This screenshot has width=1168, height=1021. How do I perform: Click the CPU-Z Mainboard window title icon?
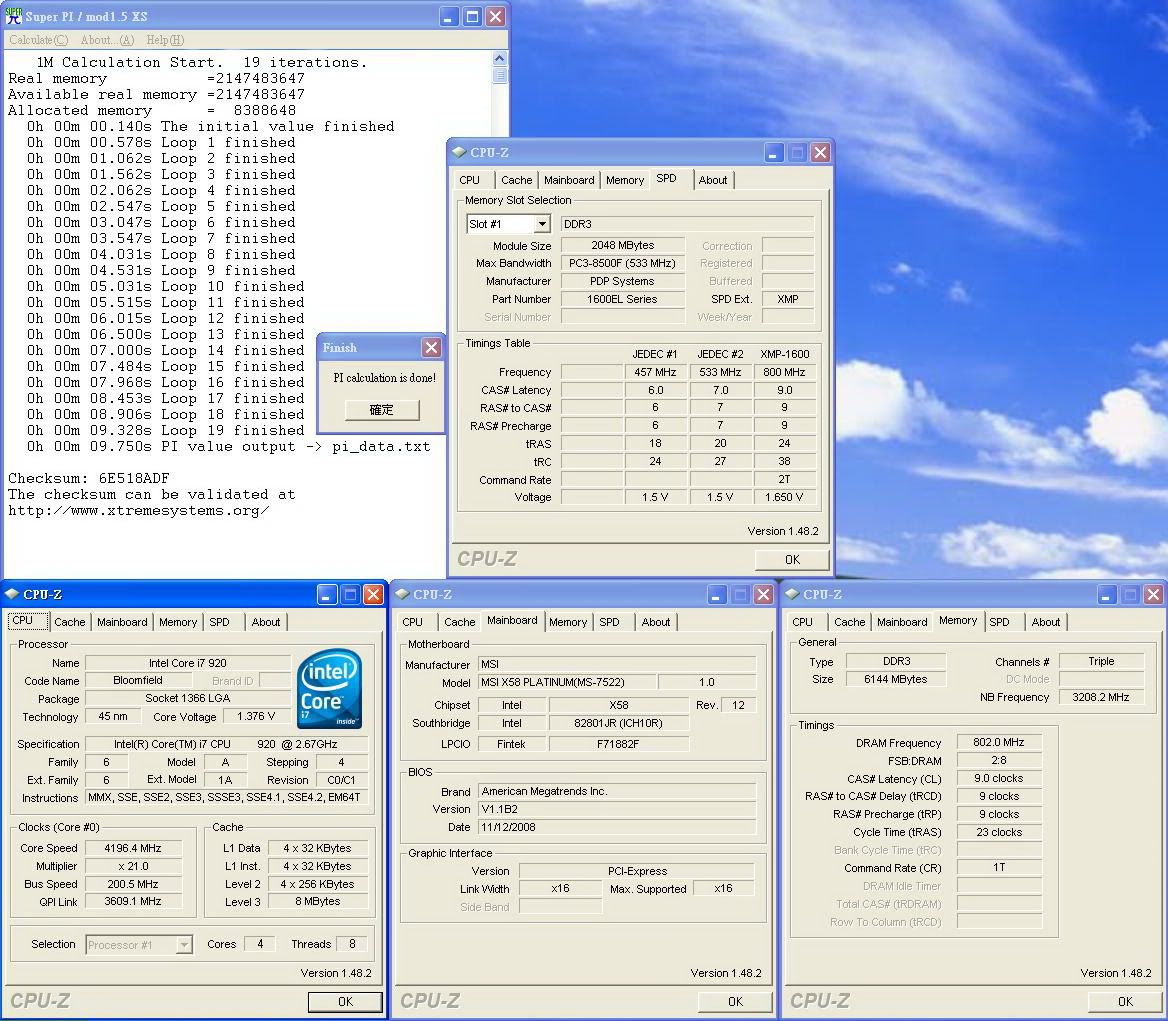pos(402,594)
